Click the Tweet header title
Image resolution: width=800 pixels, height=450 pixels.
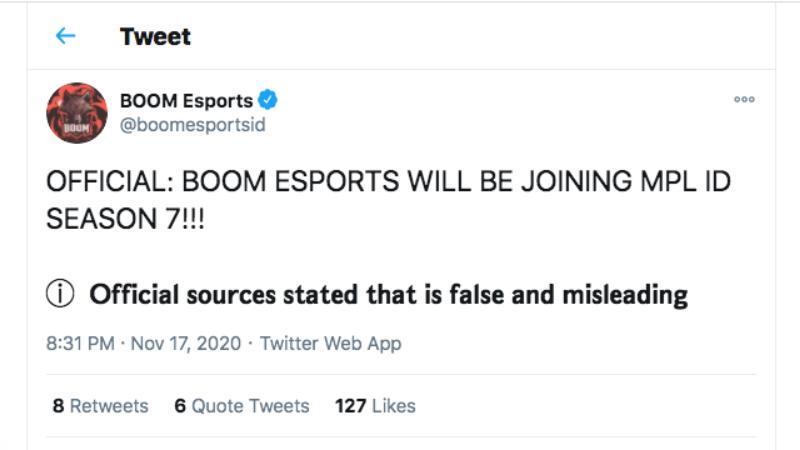pos(155,37)
